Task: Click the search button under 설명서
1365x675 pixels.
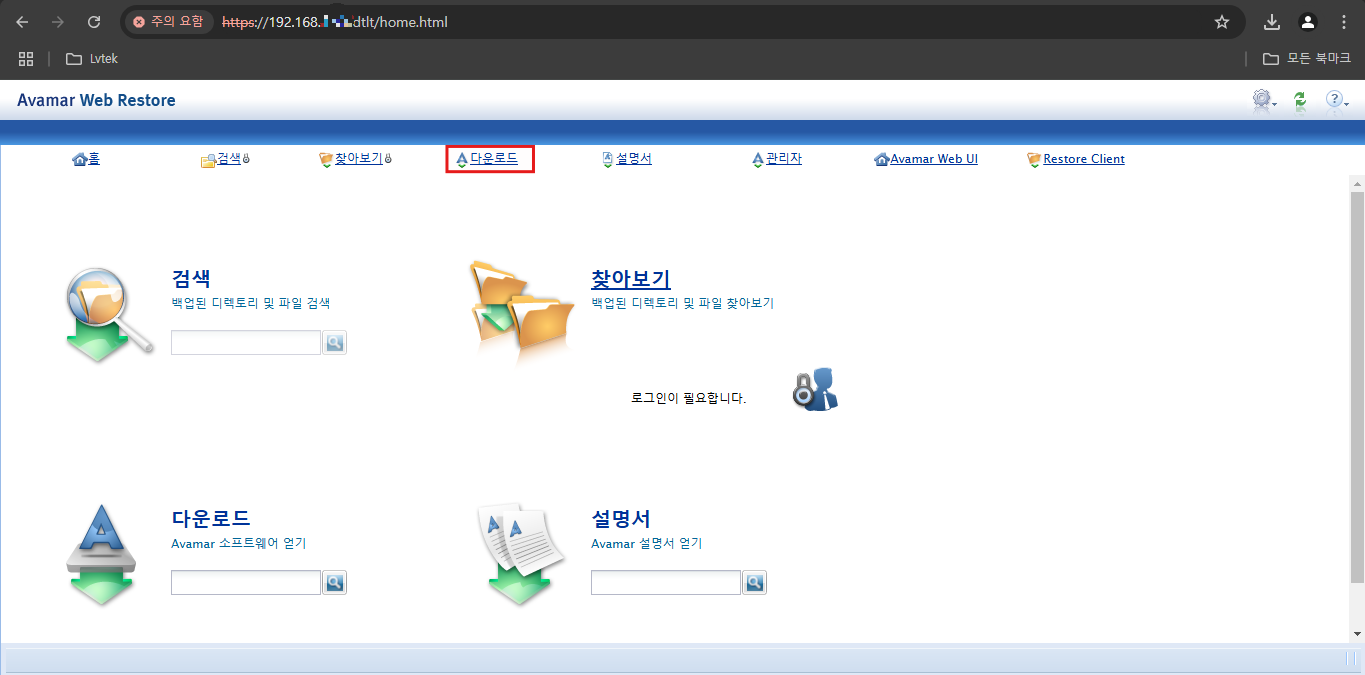Action: [755, 582]
